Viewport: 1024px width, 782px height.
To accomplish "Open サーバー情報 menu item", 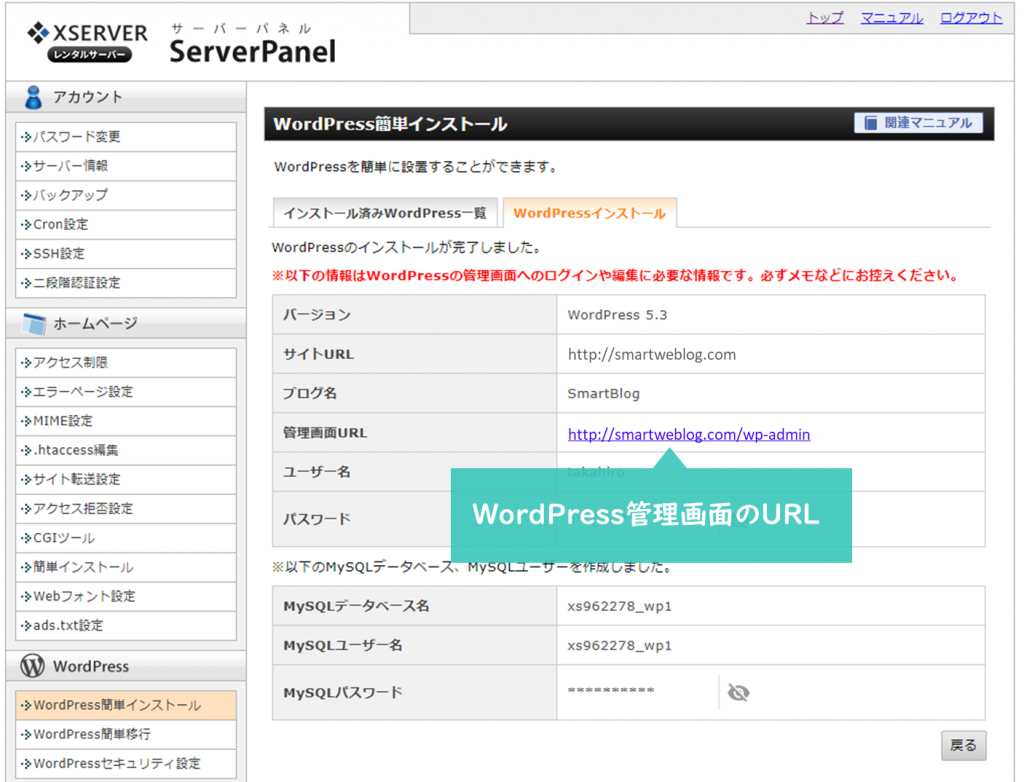I will (x=126, y=166).
